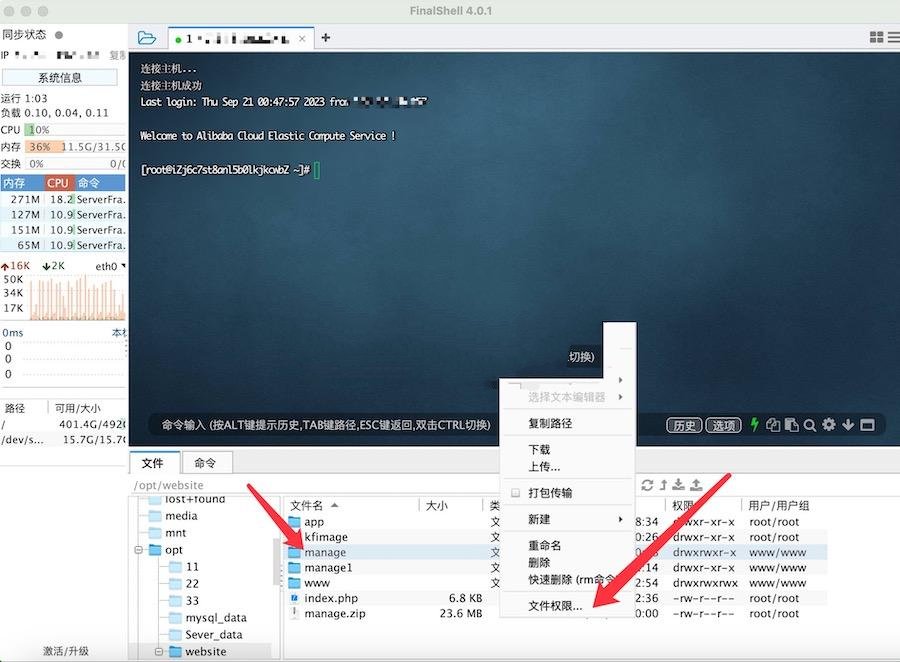Click the green lightning quick command icon
This screenshot has height=662, width=900.
[755, 424]
